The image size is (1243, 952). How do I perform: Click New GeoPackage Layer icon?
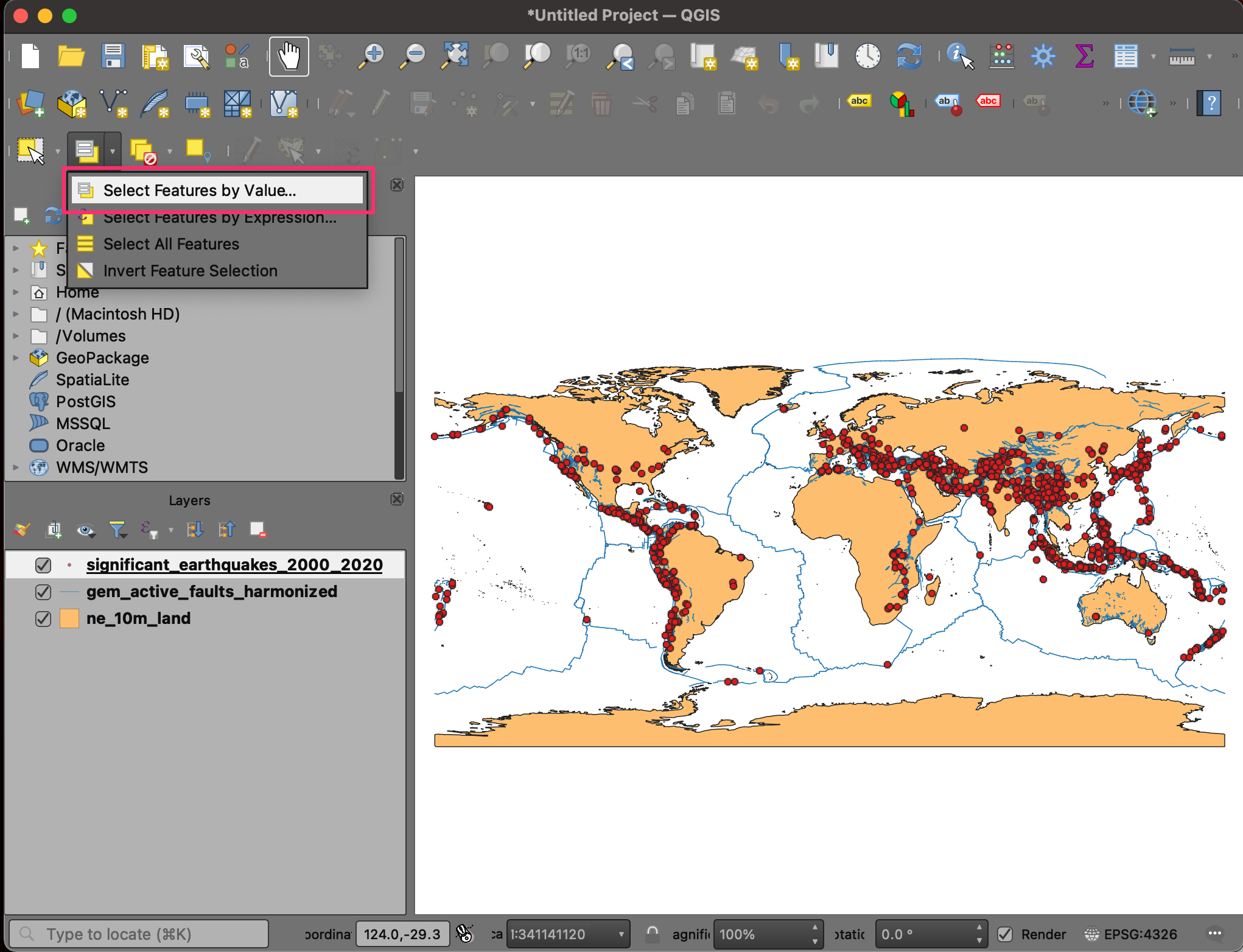point(72,103)
